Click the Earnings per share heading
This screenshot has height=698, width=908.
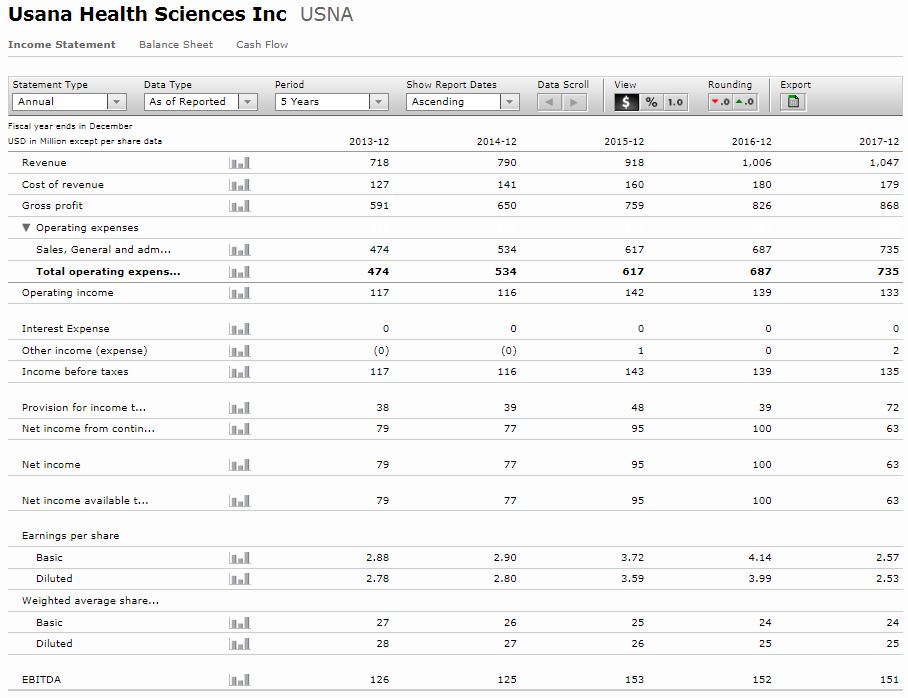[x=71, y=536]
